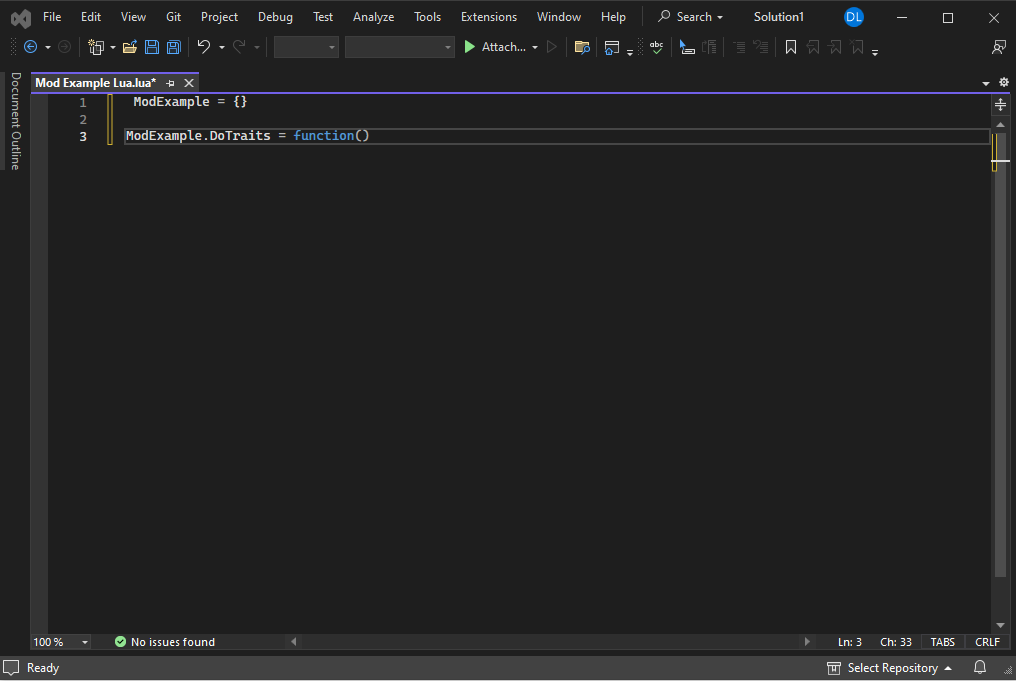Click the abc spell checker icon

tap(656, 47)
